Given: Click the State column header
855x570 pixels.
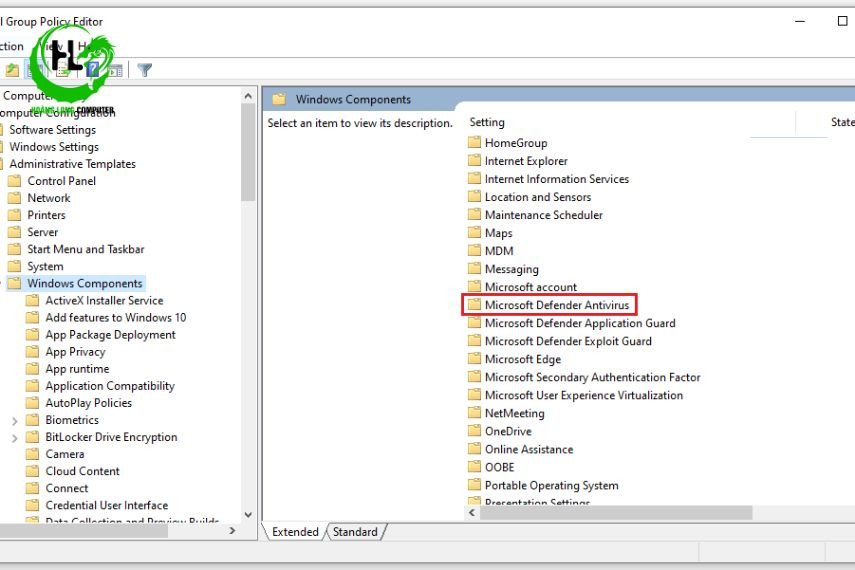Looking at the screenshot, I should click(x=842, y=122).
